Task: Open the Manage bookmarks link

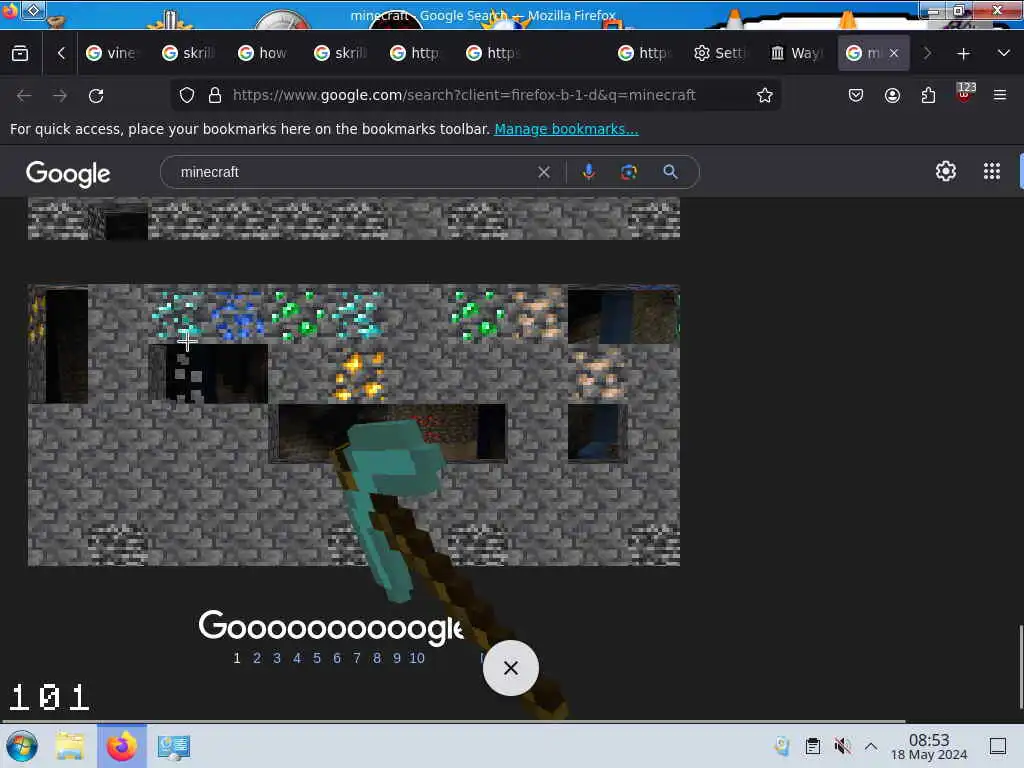Action: point(566,129)
